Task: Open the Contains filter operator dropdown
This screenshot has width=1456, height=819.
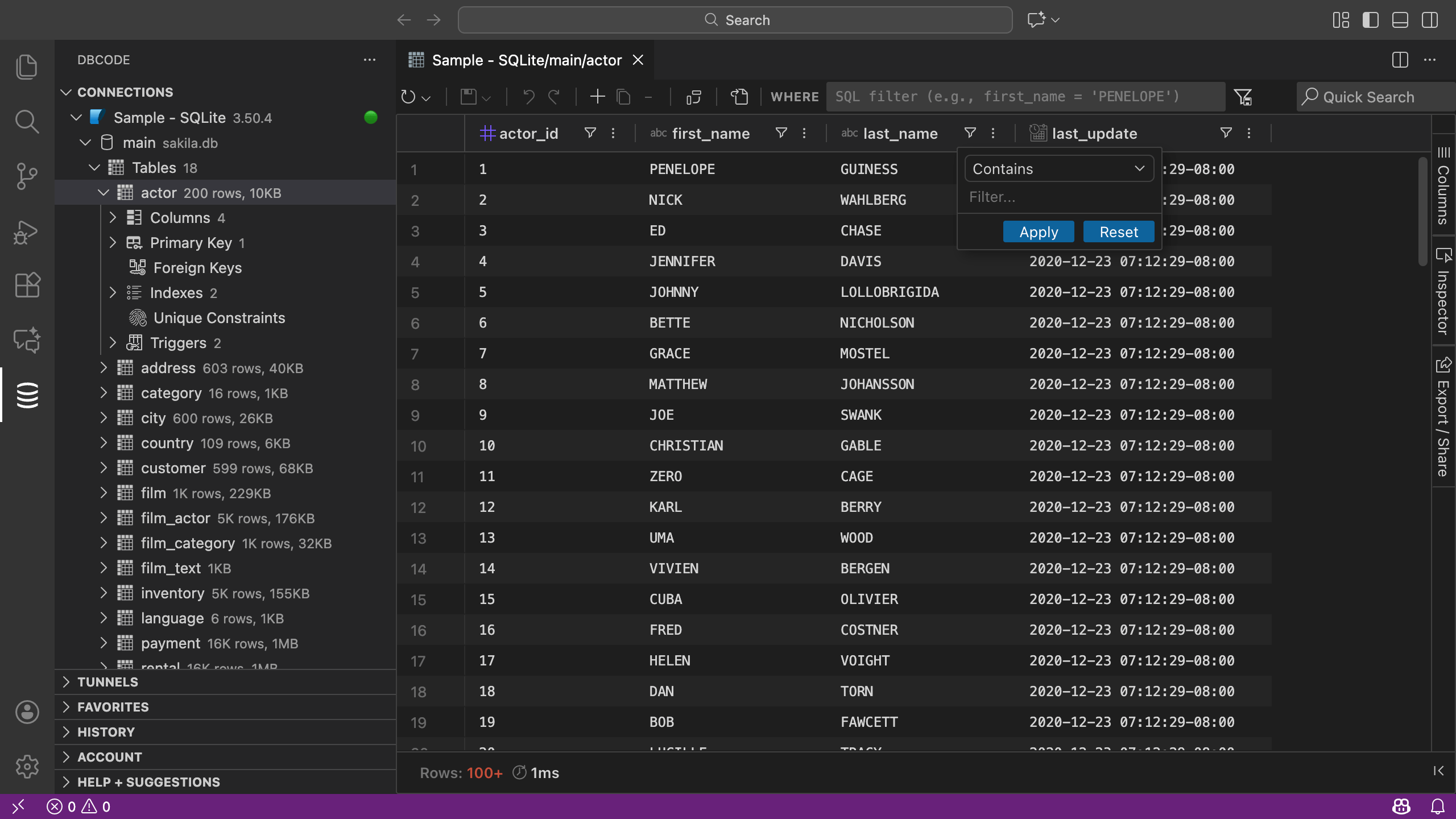Action: [1058, 168]
